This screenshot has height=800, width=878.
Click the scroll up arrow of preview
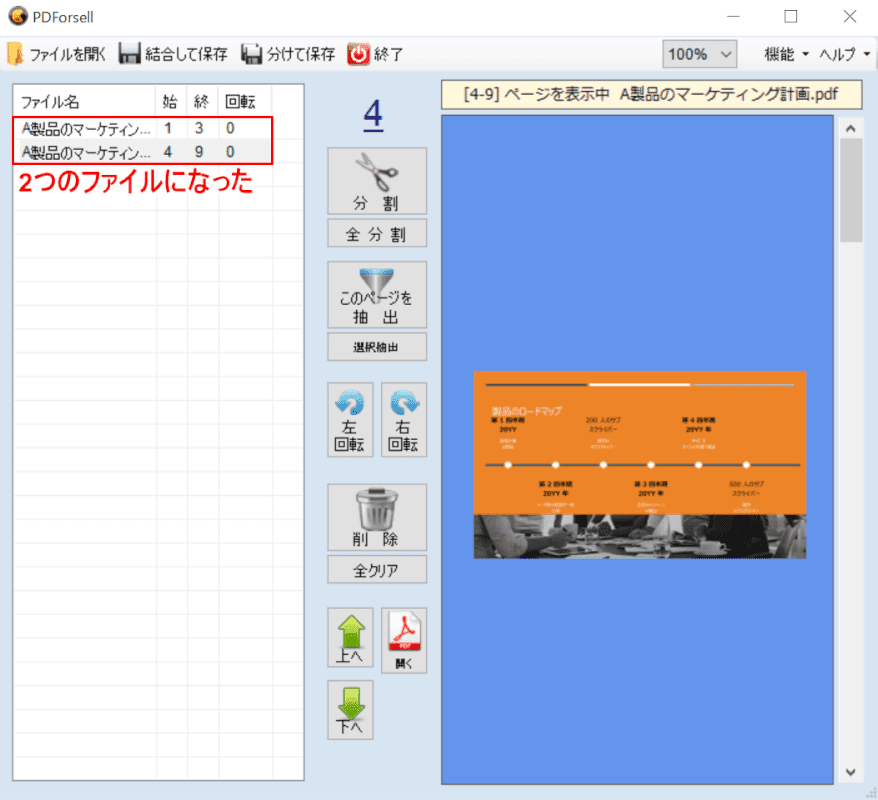coord(851,129)
